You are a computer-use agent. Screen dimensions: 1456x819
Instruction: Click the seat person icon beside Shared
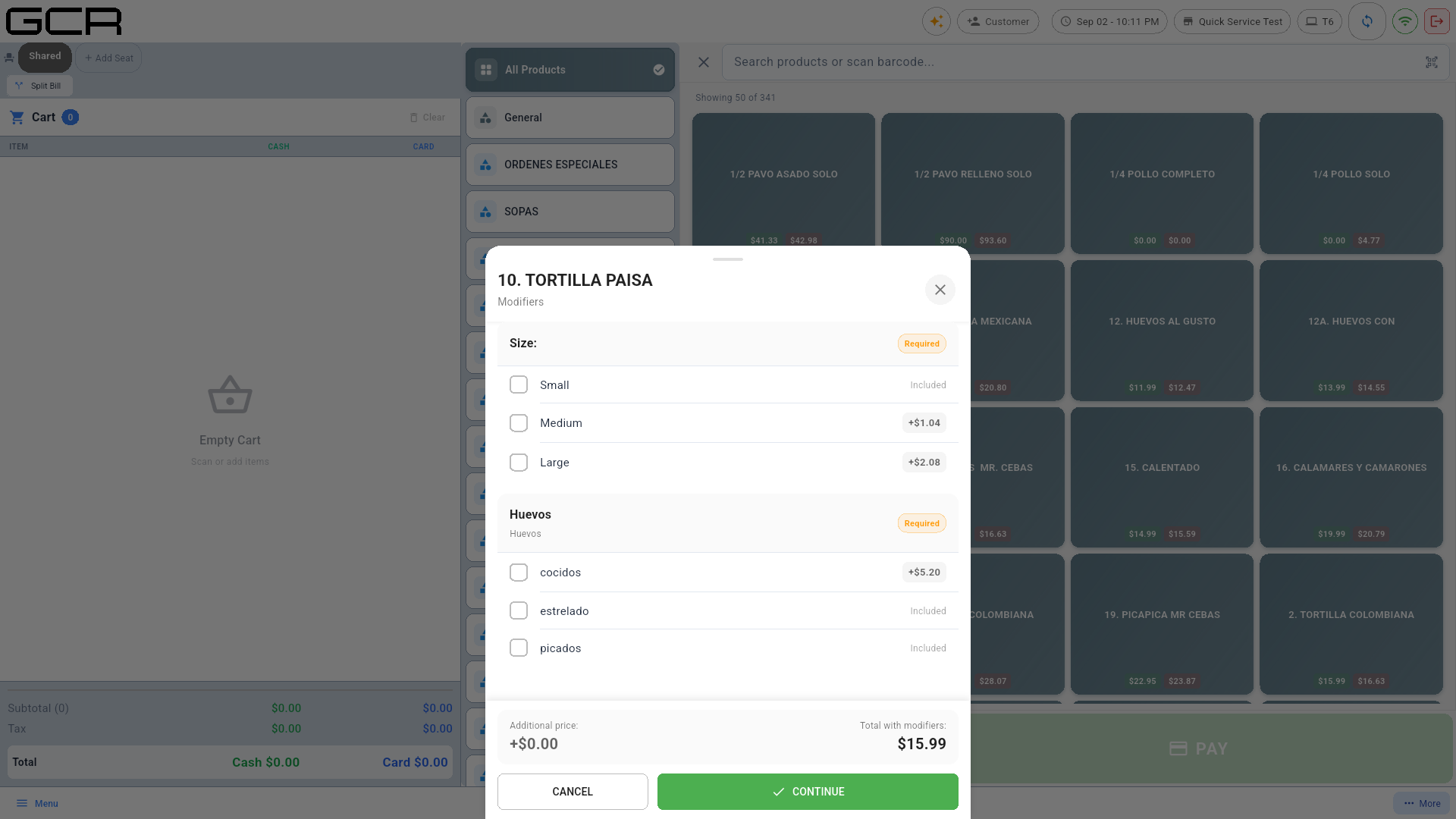(9, 58)
